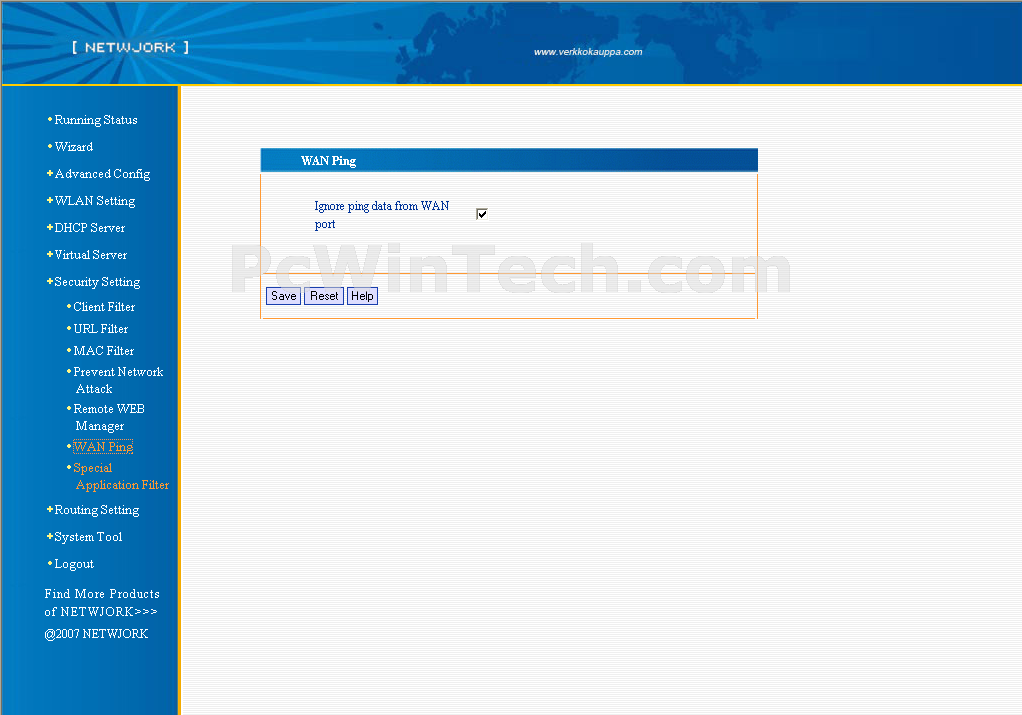Open the Client Filter page
This screenshot has width=1022, height=715.
104,307
